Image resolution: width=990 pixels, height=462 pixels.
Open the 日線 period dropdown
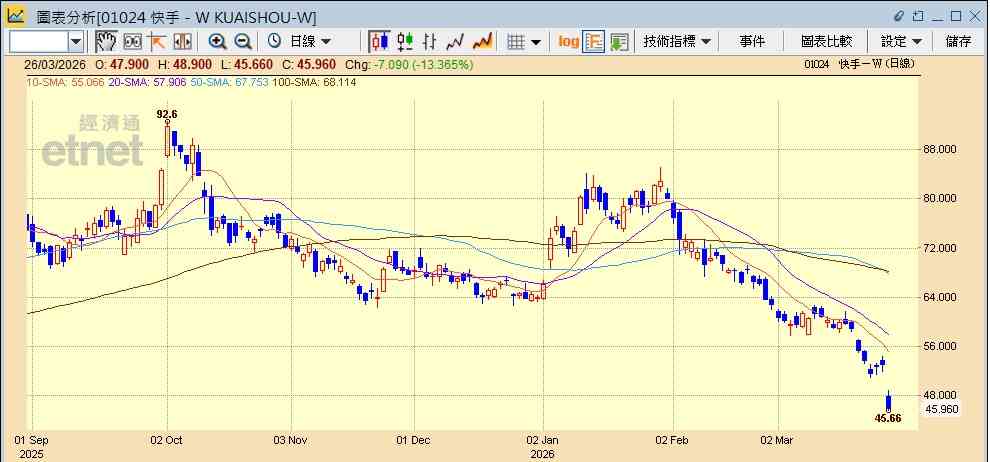point(310,42)
